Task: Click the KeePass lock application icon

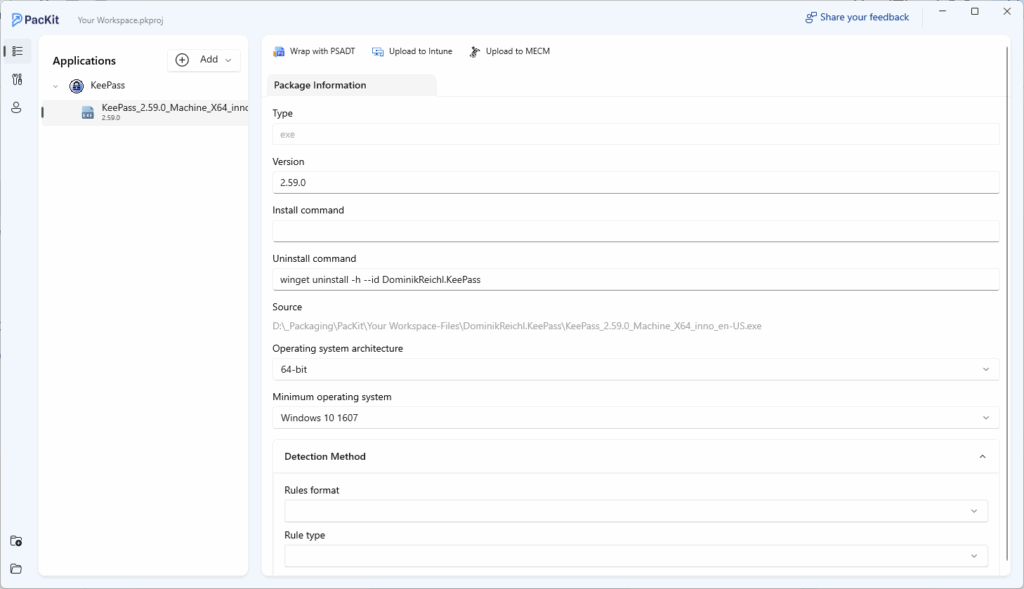Action: point(76,86)
